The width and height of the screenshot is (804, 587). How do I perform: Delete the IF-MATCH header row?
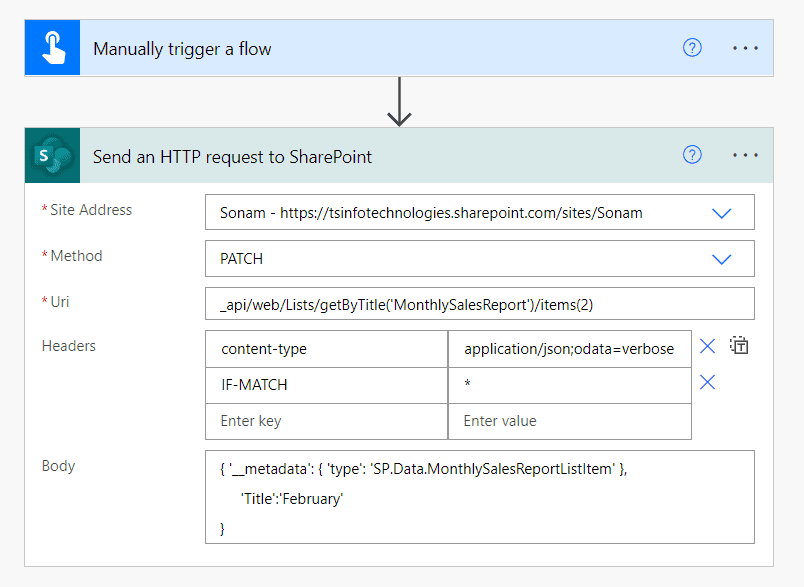click(708, 382)
